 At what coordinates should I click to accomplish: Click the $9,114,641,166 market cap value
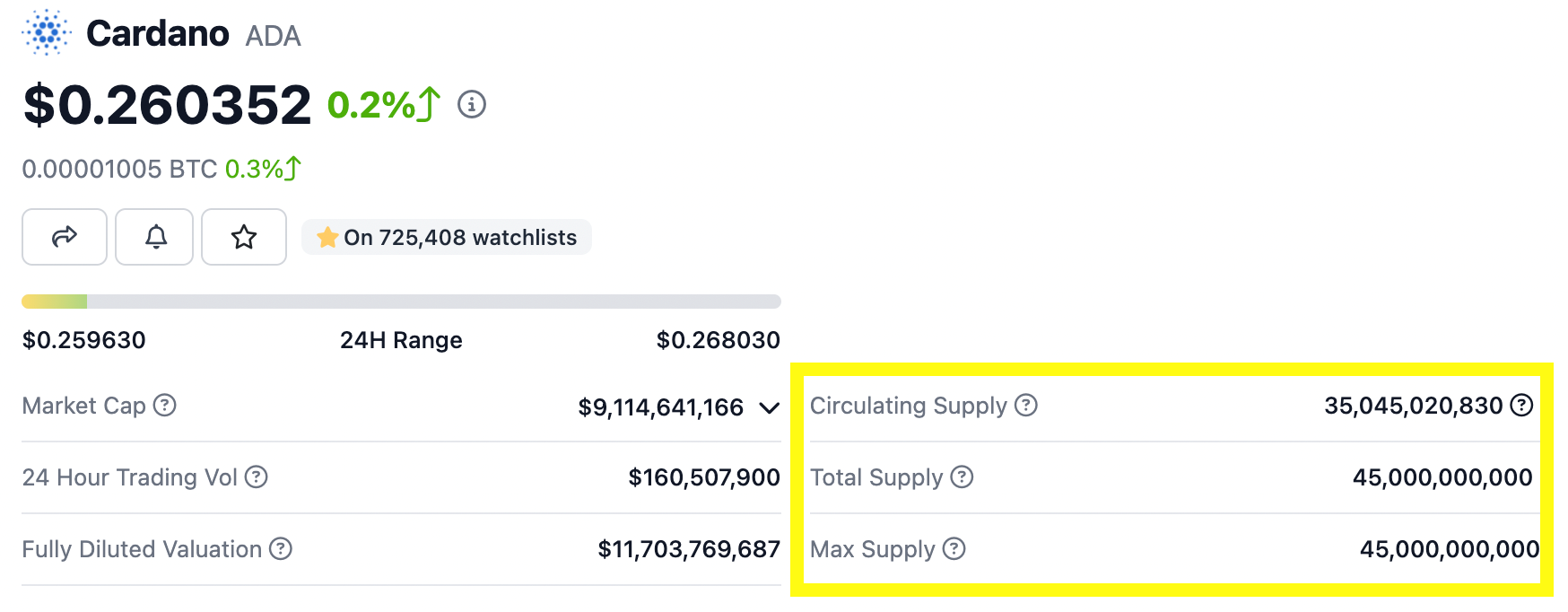[x=660, y=407]
